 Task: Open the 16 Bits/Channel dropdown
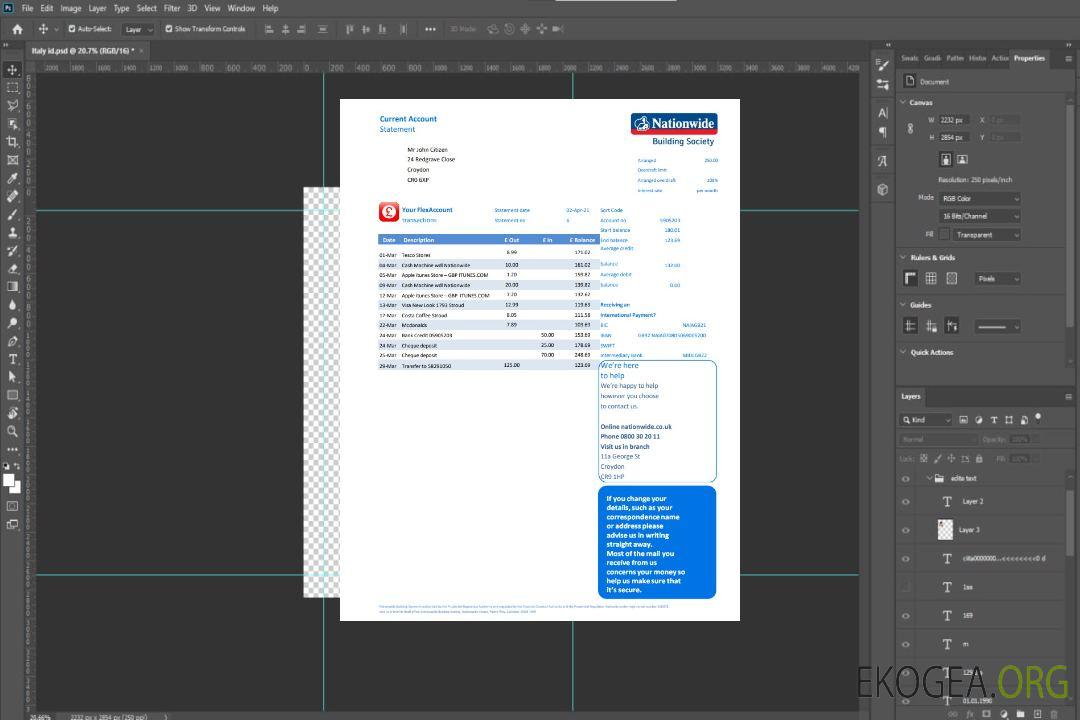pyautogui.click(x=979, y=216)
